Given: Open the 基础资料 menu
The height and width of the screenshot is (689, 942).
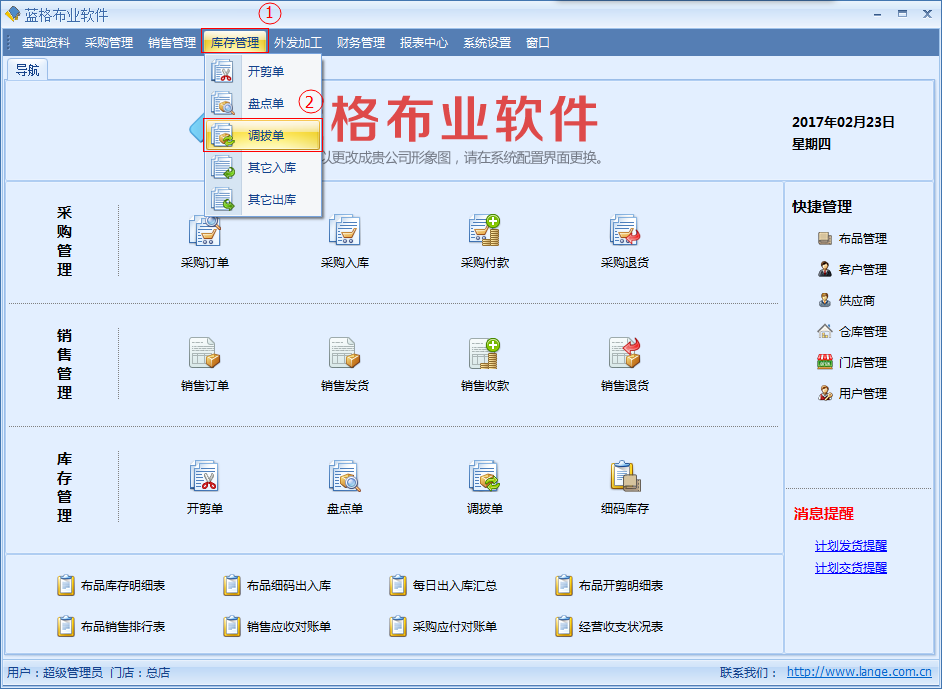Looking at the screenshot, I should [46, 43].
